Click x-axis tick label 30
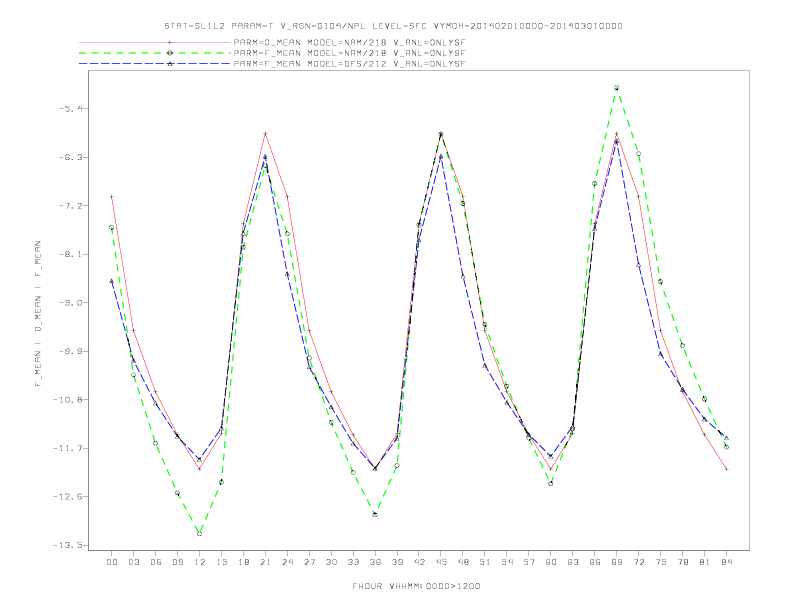The height and width of the screenshot is (612, 792). click(x=331, y=562)
